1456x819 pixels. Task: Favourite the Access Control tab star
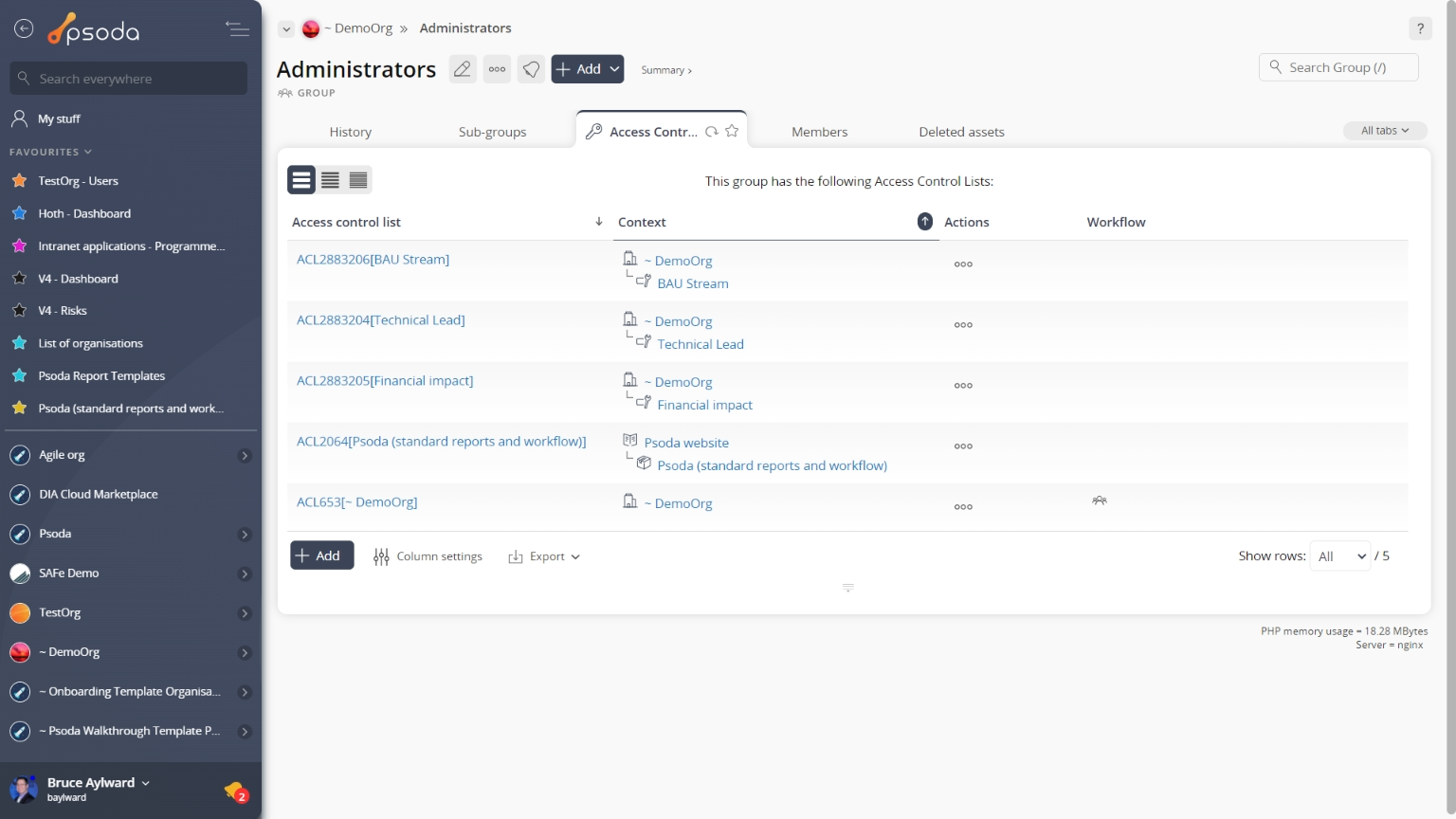(732, 131)
